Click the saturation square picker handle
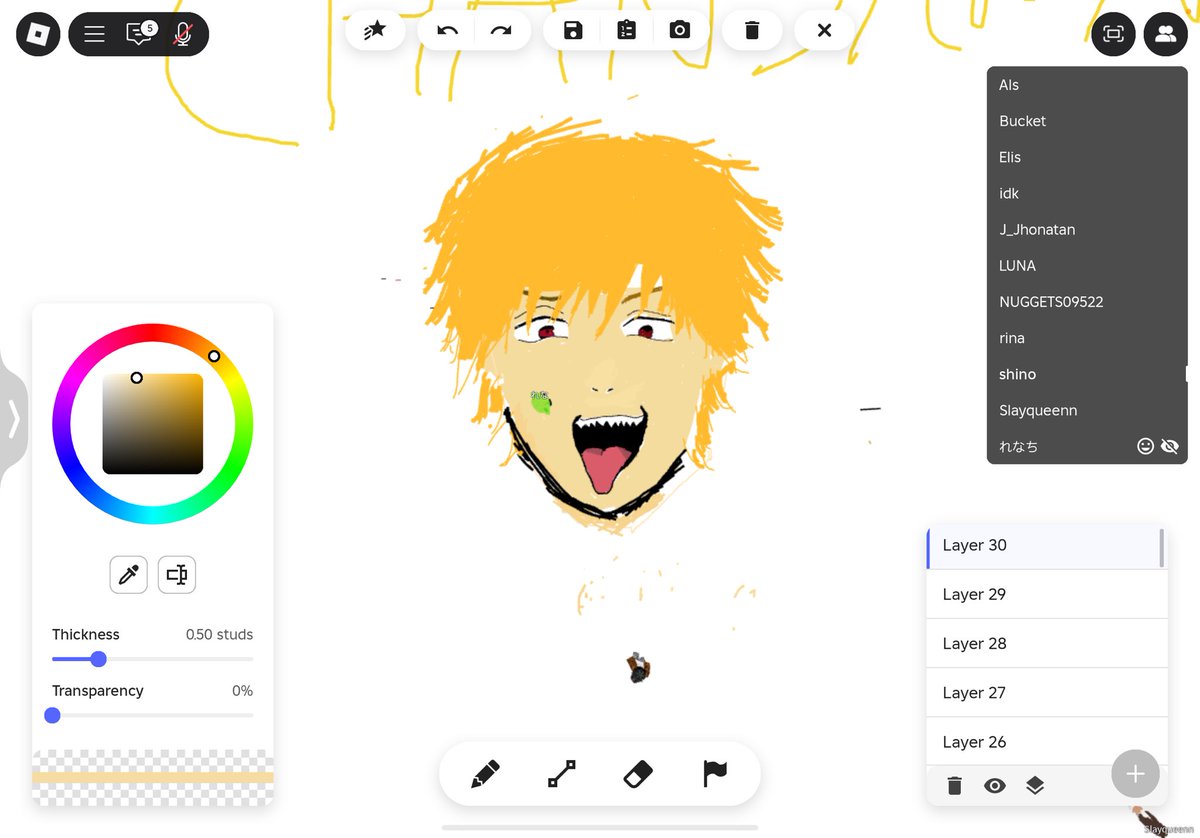Image resolution: width=1200 pixels, height=838 pixels. 137,378
